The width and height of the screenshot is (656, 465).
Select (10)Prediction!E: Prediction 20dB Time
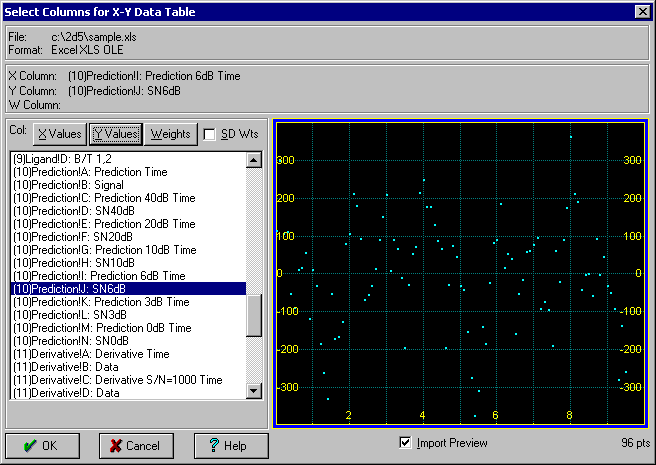point(128,224)
